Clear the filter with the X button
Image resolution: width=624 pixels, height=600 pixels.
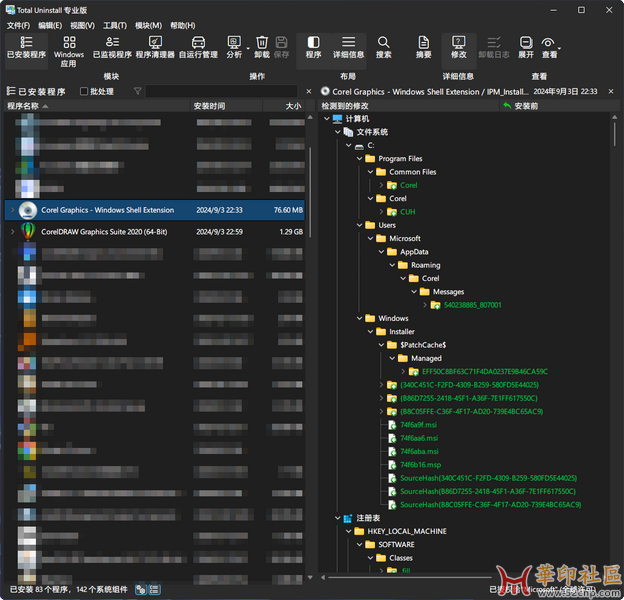coord(309,92)
